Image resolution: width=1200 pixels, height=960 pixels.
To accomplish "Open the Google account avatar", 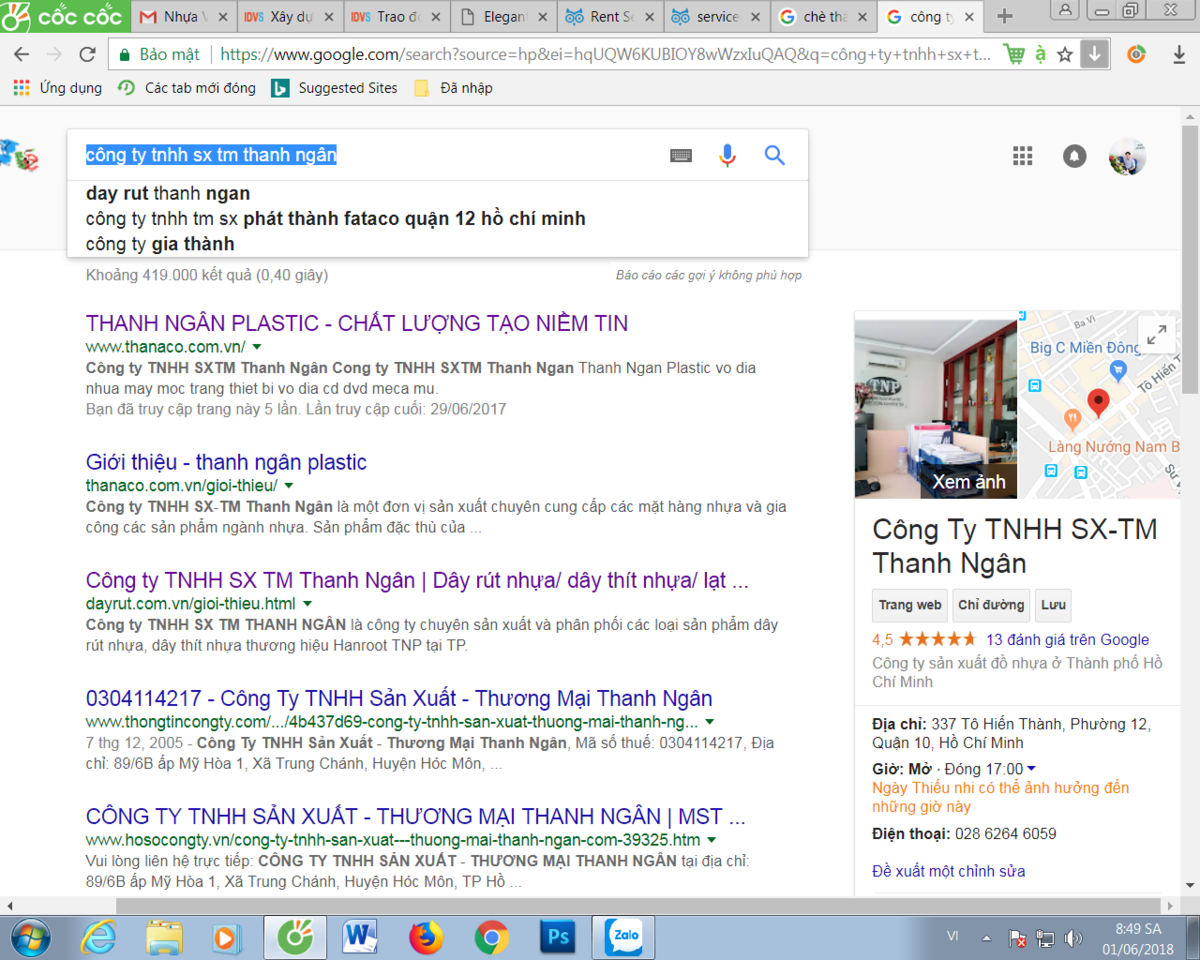I will (1128, 156).
